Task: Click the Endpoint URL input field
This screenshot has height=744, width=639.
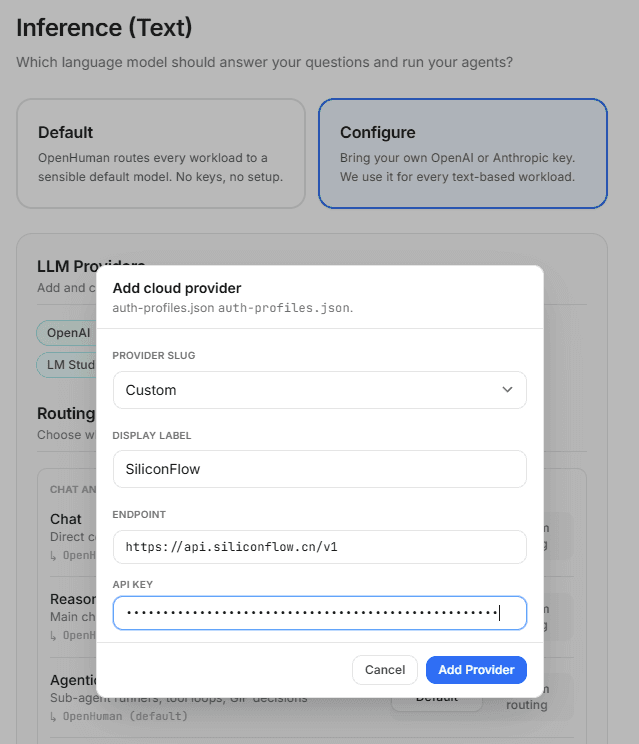Action: [x=319, y=547]
